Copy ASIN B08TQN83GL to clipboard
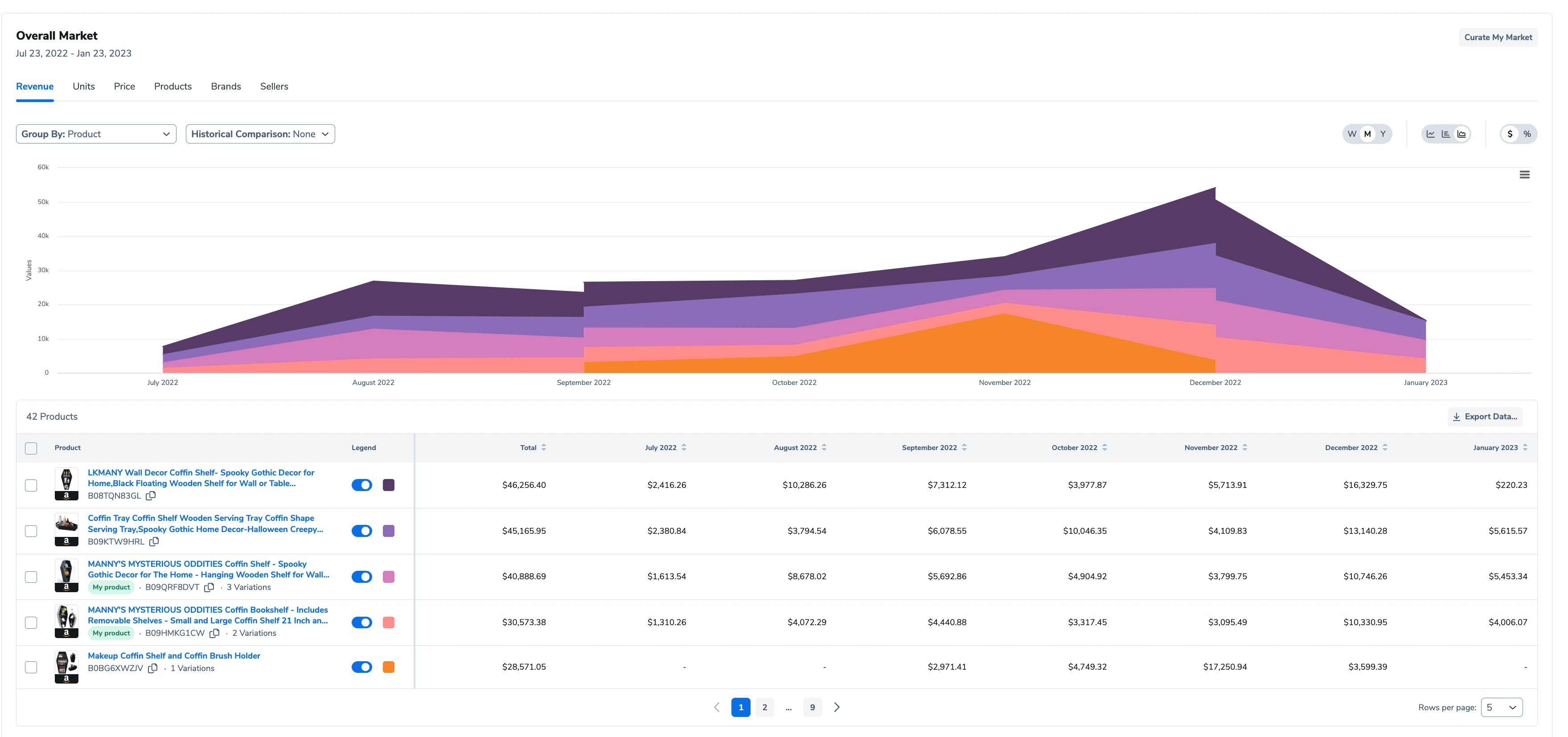Screen dimensions: 1568x737 151,496
